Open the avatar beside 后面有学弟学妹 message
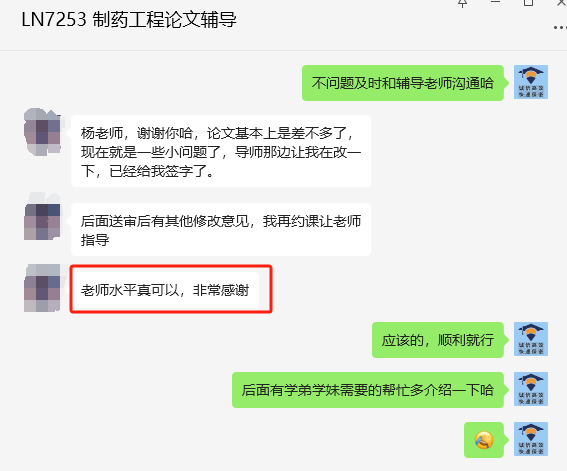 (x=531, y=389)
